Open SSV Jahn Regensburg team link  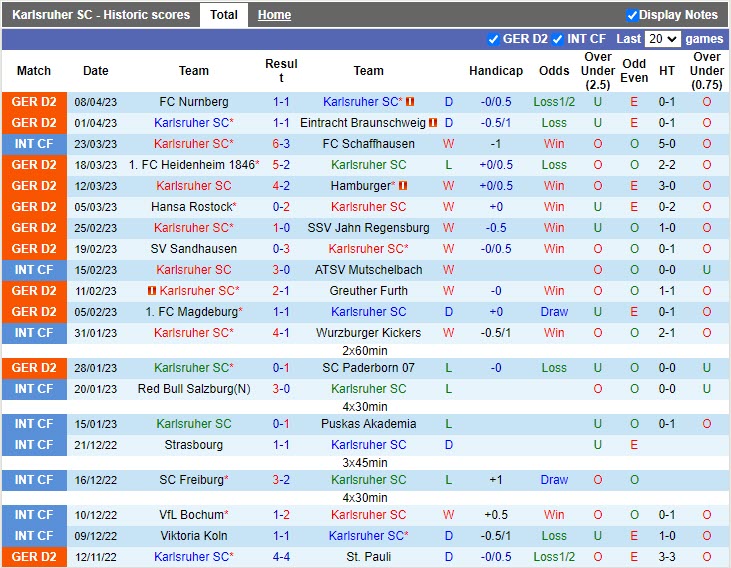(368, 228)
